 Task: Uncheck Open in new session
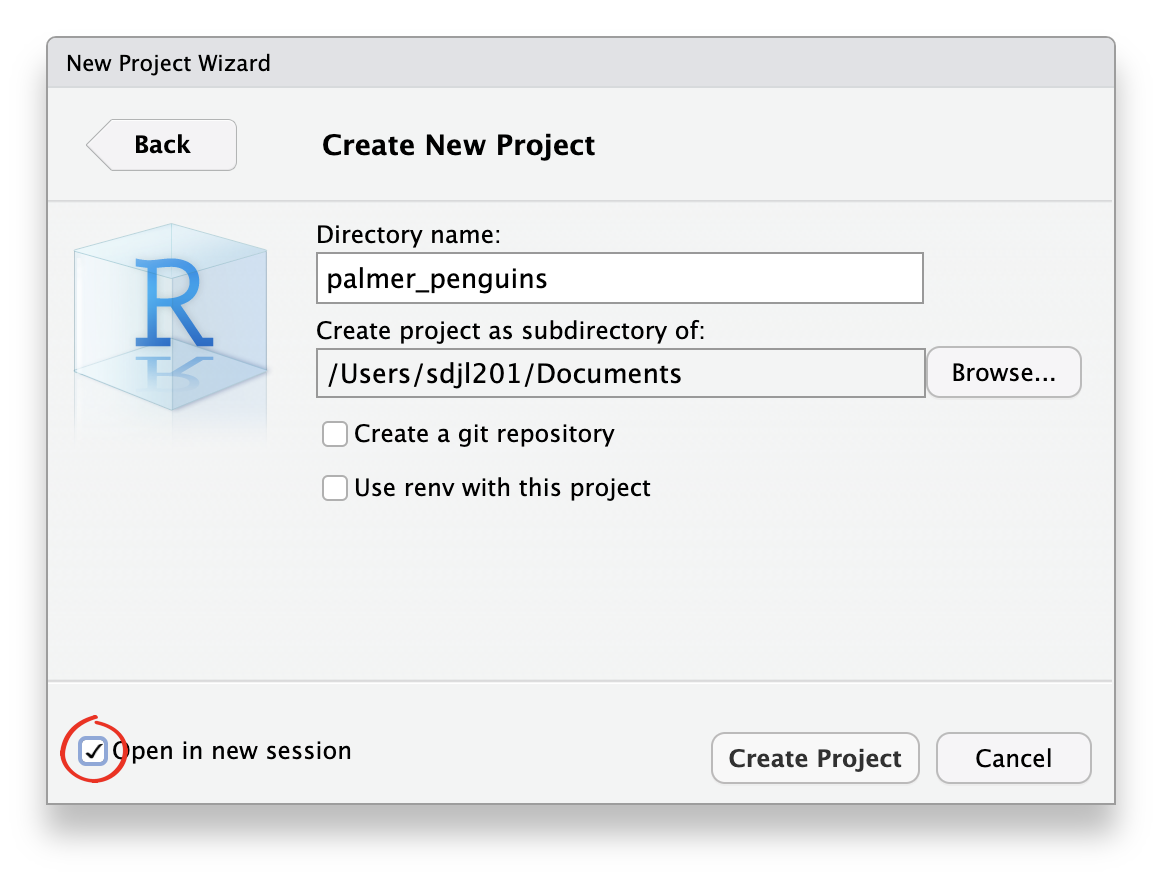click(94, 751)
